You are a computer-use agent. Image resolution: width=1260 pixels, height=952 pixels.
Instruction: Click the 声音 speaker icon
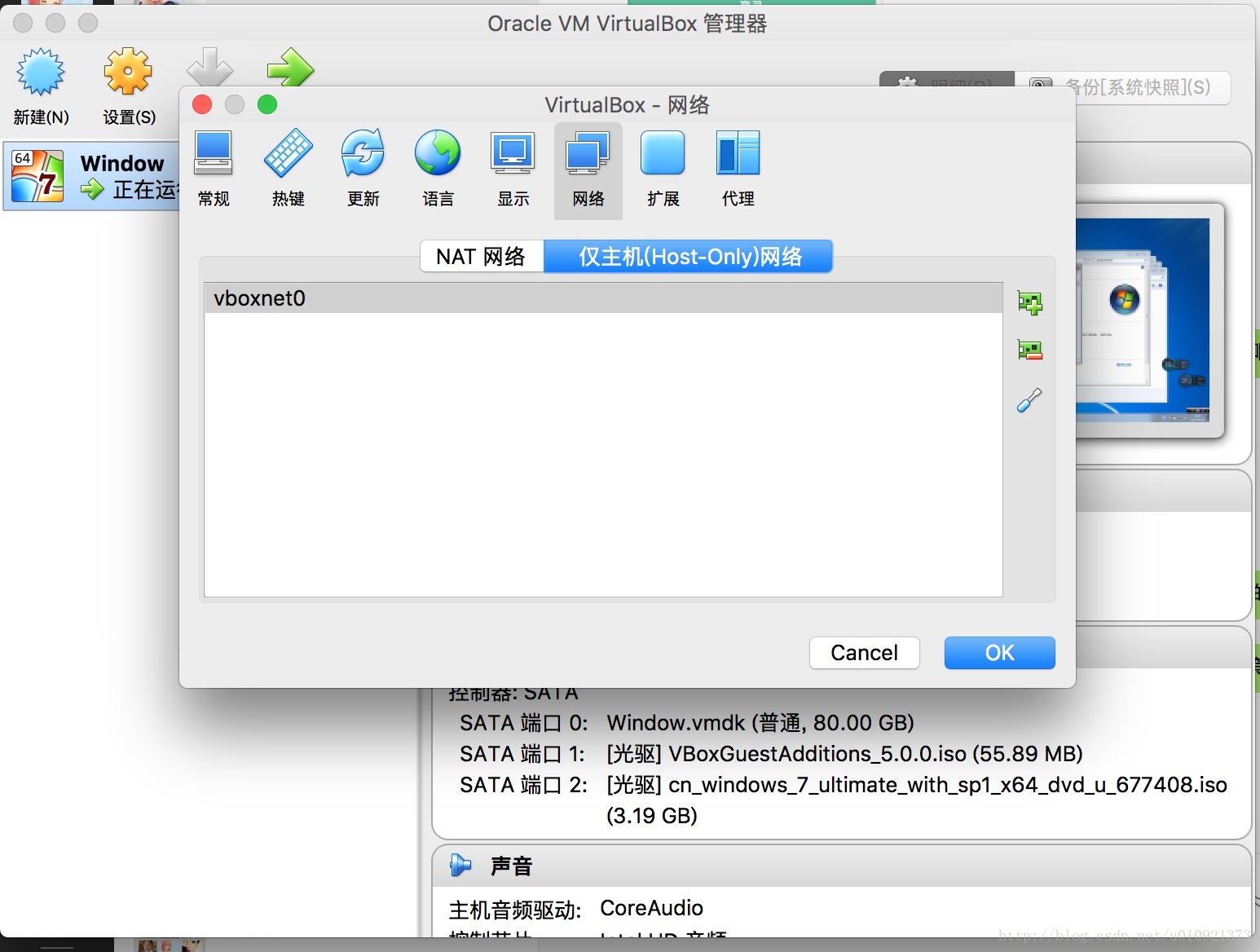click(x=460, y=865)
